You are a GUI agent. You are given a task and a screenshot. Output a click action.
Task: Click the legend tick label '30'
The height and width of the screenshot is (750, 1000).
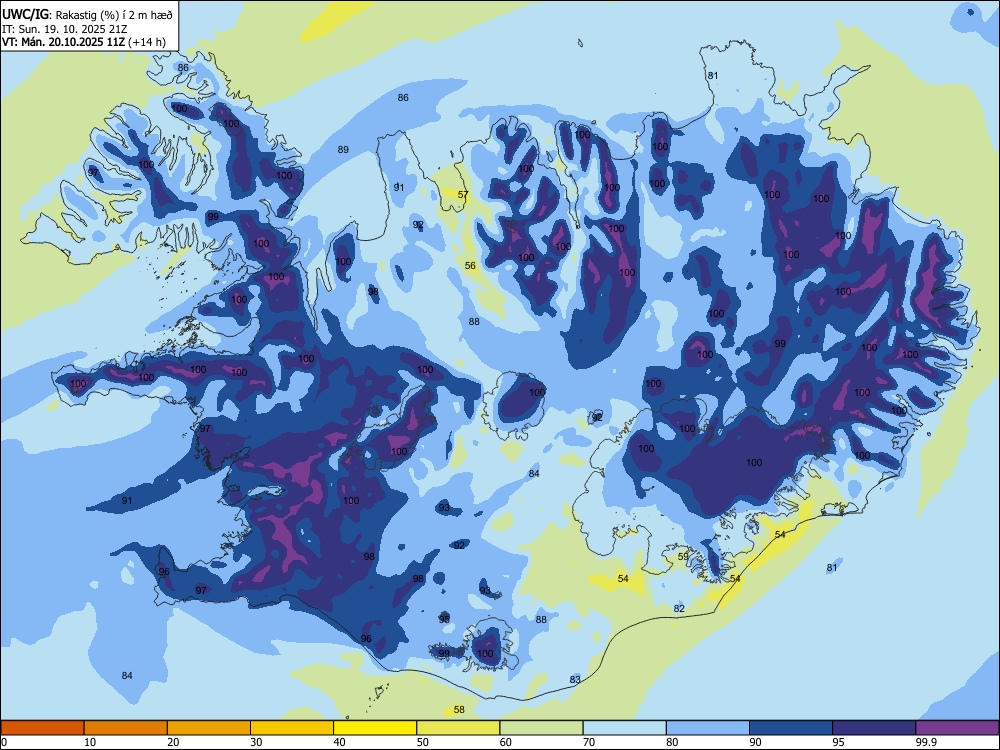click(256, 742)
